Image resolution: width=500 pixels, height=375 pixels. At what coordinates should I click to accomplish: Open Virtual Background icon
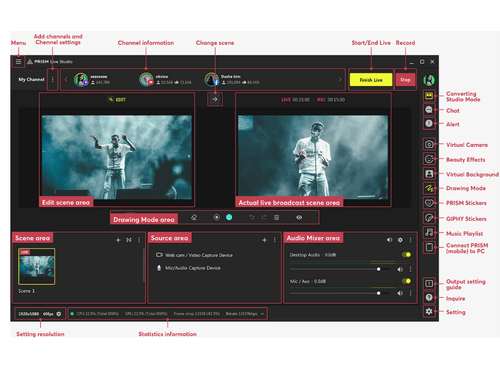coord(429,174)
